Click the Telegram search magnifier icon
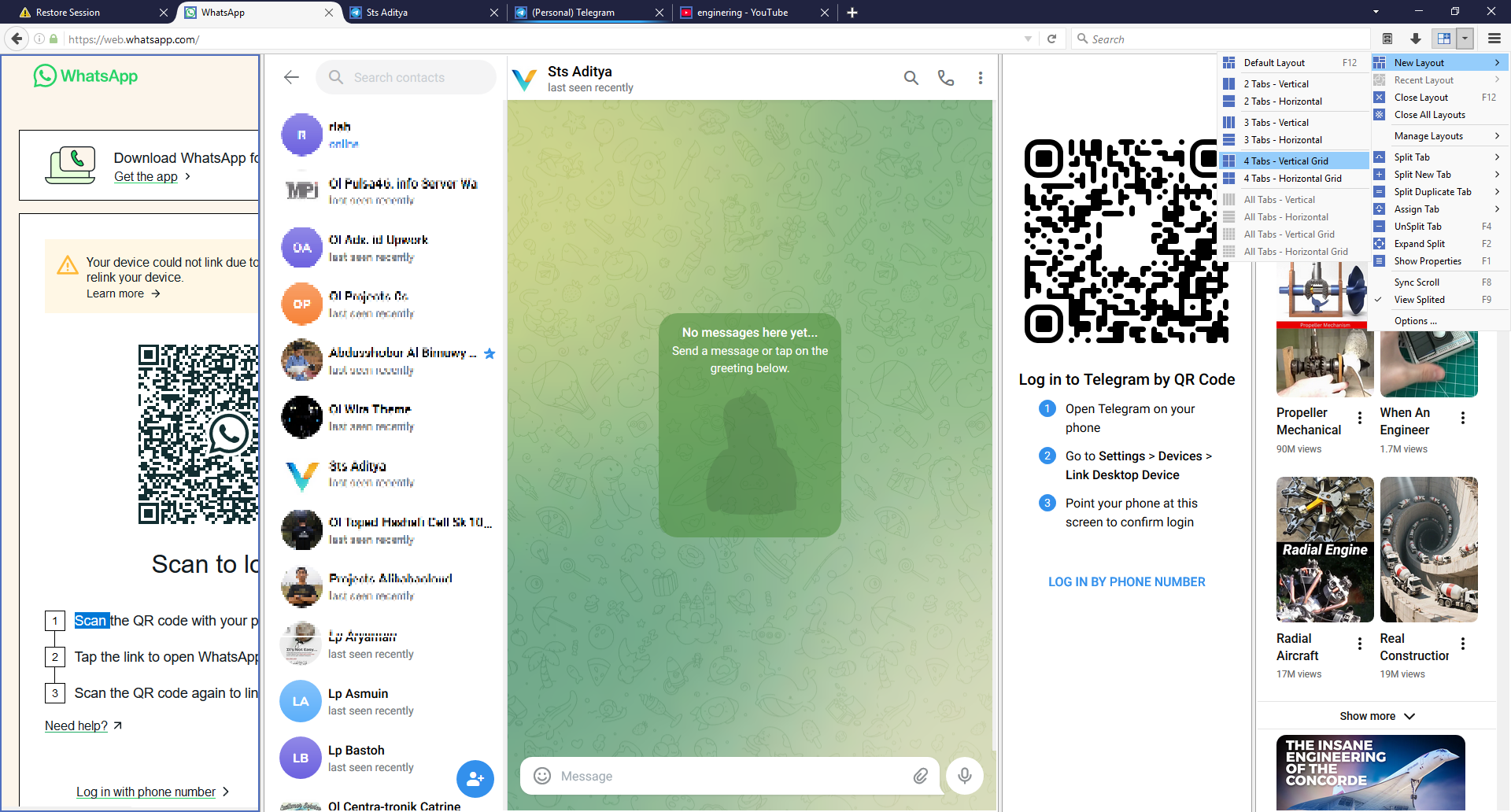Viewport: 1511px width, 812px height. pyautogui.click(x=911, y=78)
